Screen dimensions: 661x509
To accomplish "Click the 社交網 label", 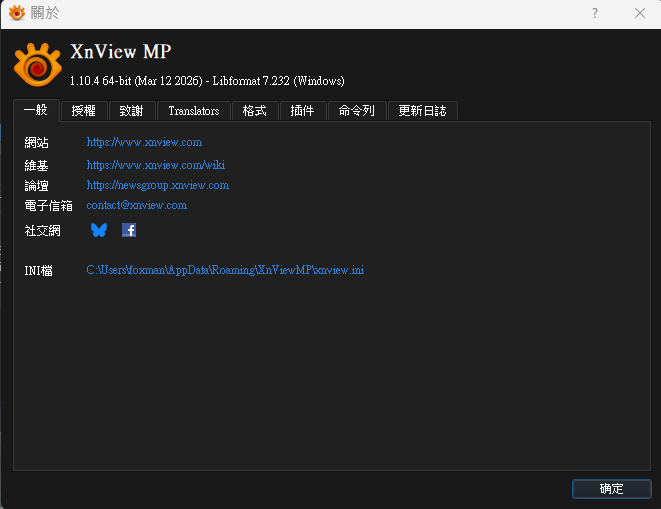I will coord(42,231).
